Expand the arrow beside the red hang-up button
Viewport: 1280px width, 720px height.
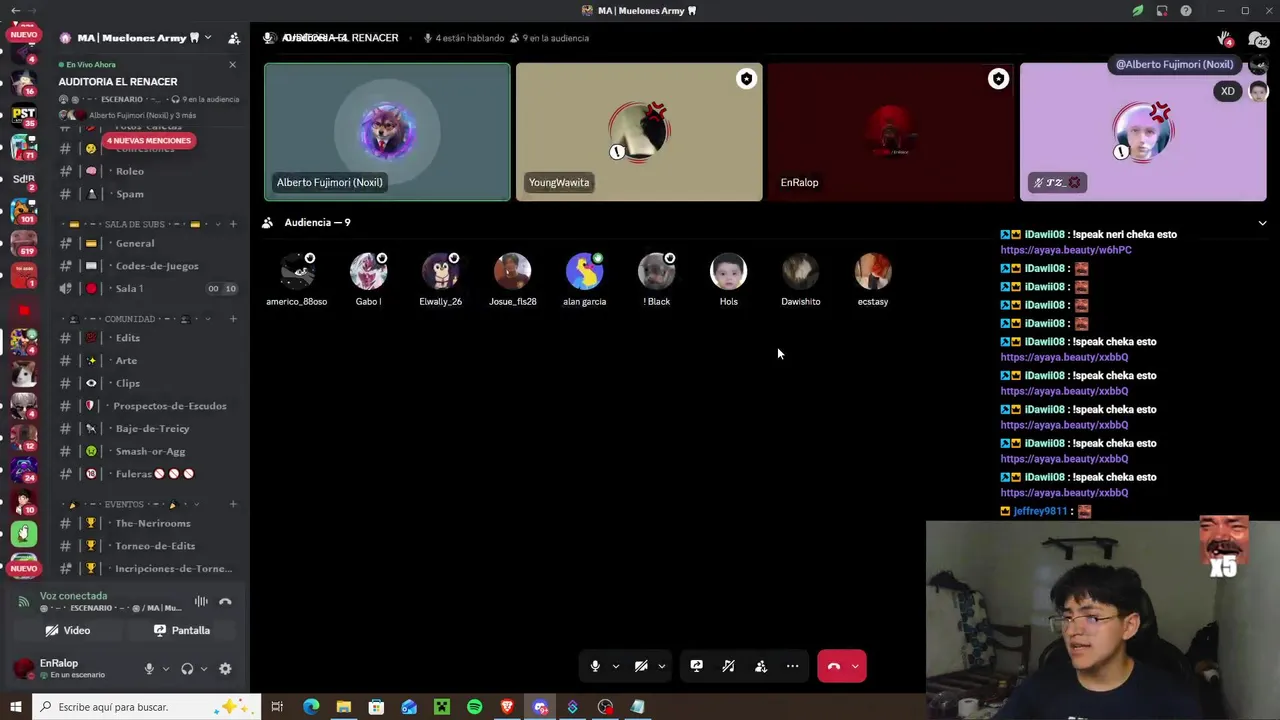pyautogui.click(x=855, y=666)
